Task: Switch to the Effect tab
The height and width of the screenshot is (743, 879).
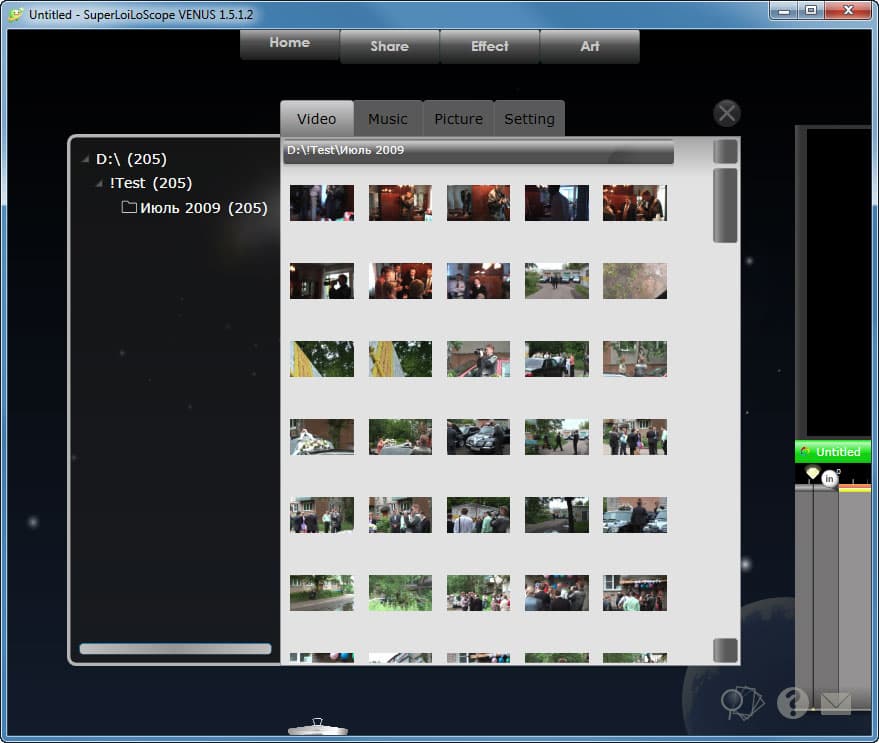Action: (x=489, y=47)
